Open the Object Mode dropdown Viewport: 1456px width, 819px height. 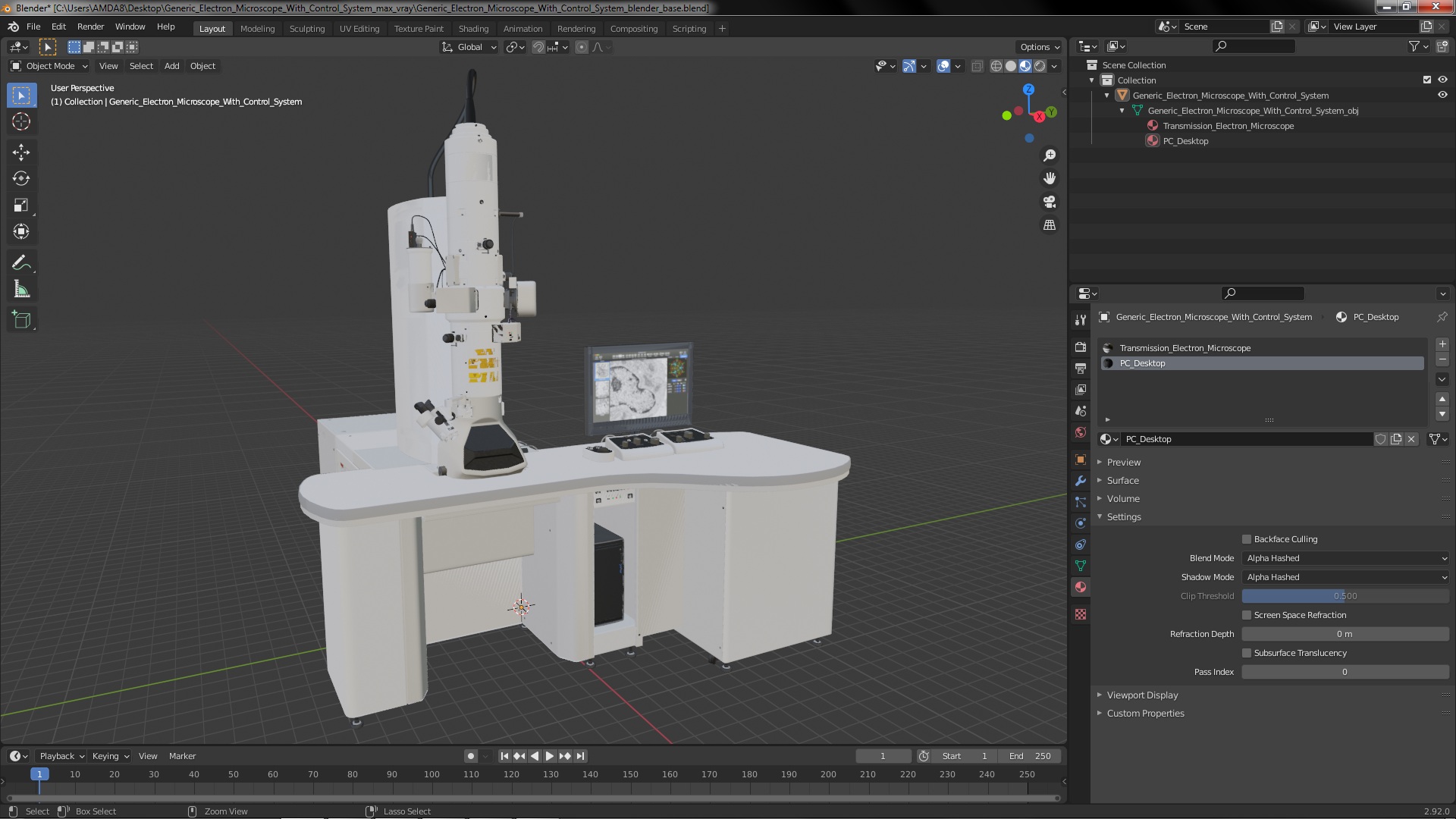click(x=49, y=66)
